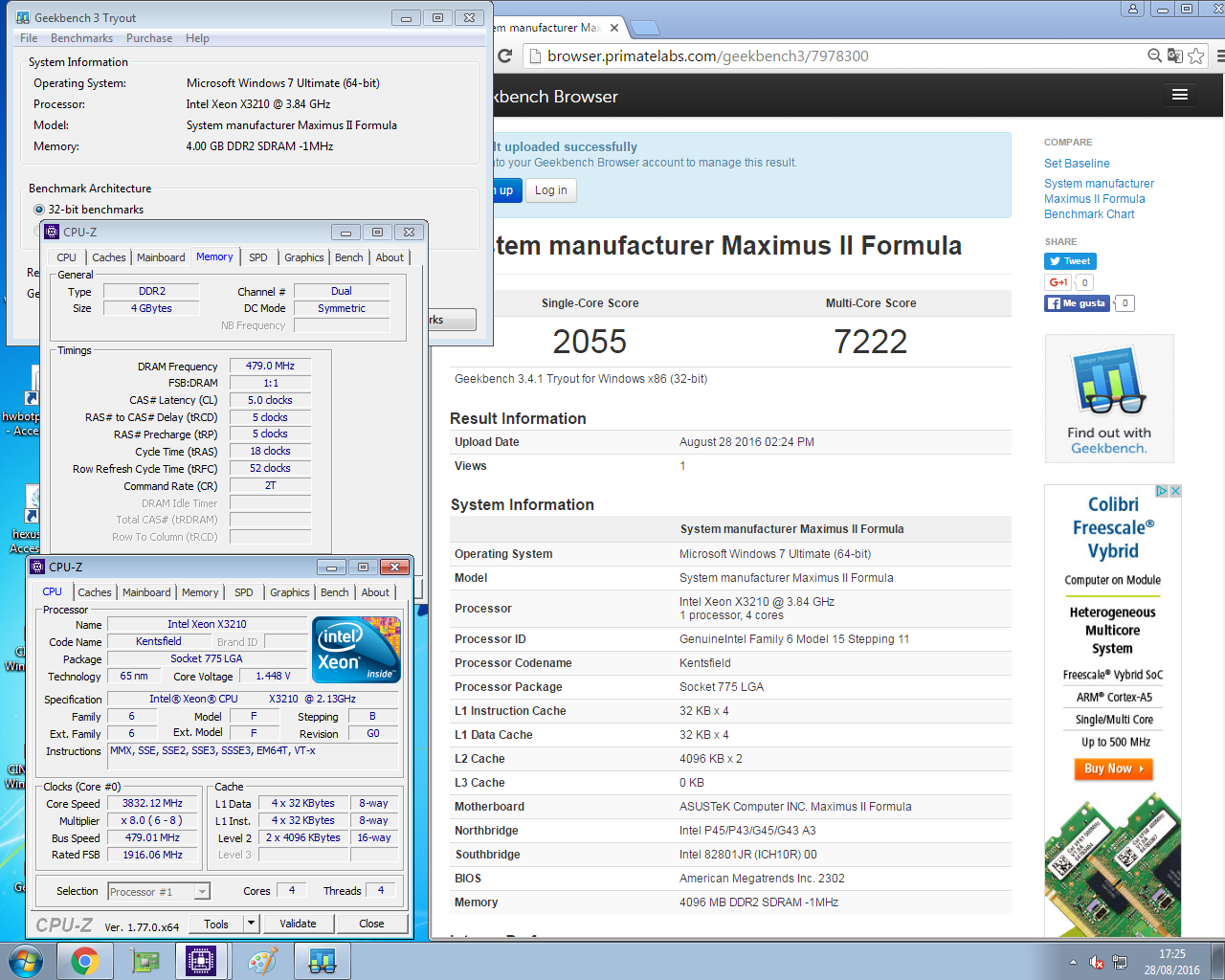1225x980 pixels.
Task: Close the Colibri ad with the X icon
Action: click(1175, 491)
